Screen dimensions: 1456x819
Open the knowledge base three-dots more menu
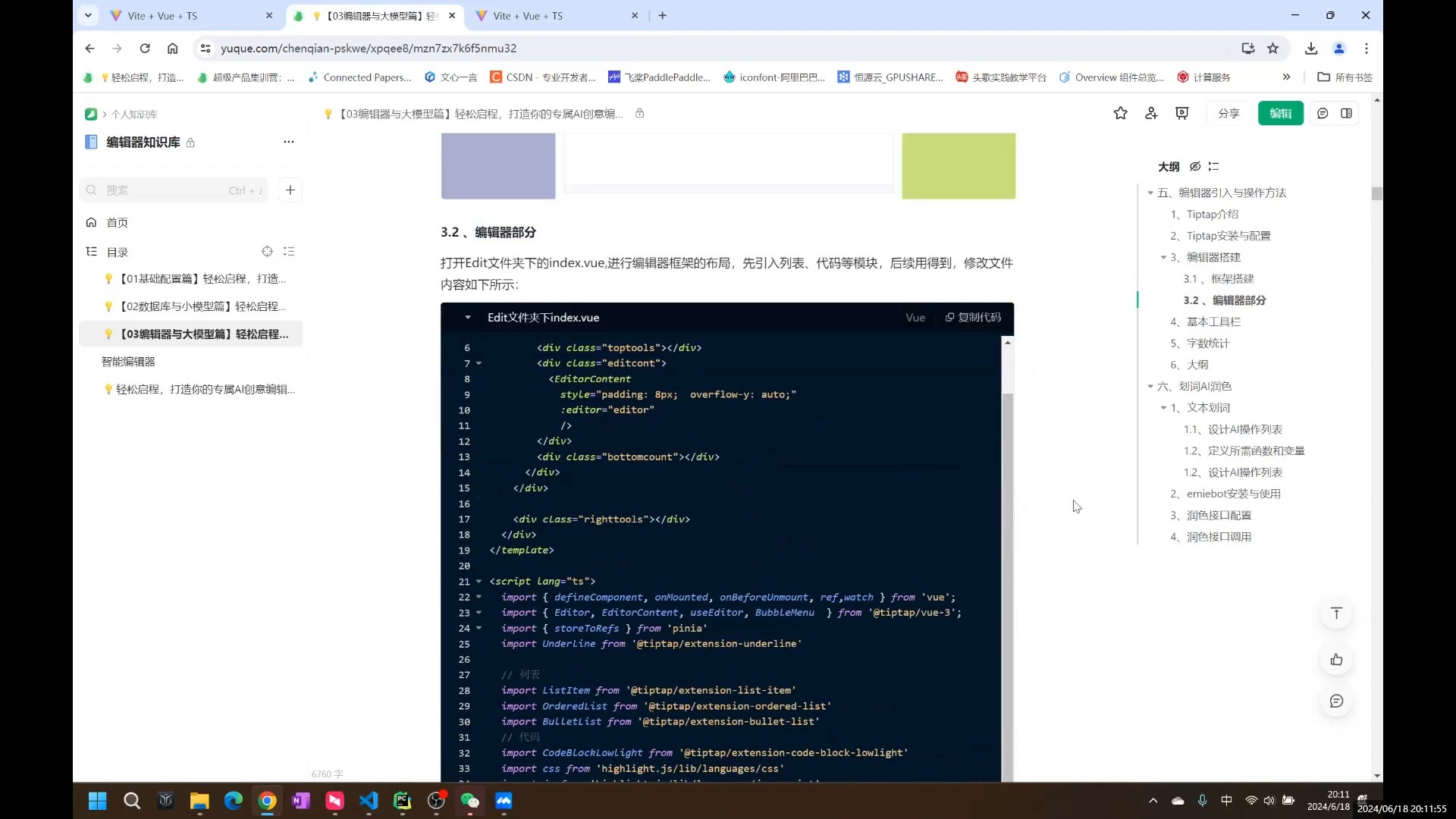[x=289, y=143]
